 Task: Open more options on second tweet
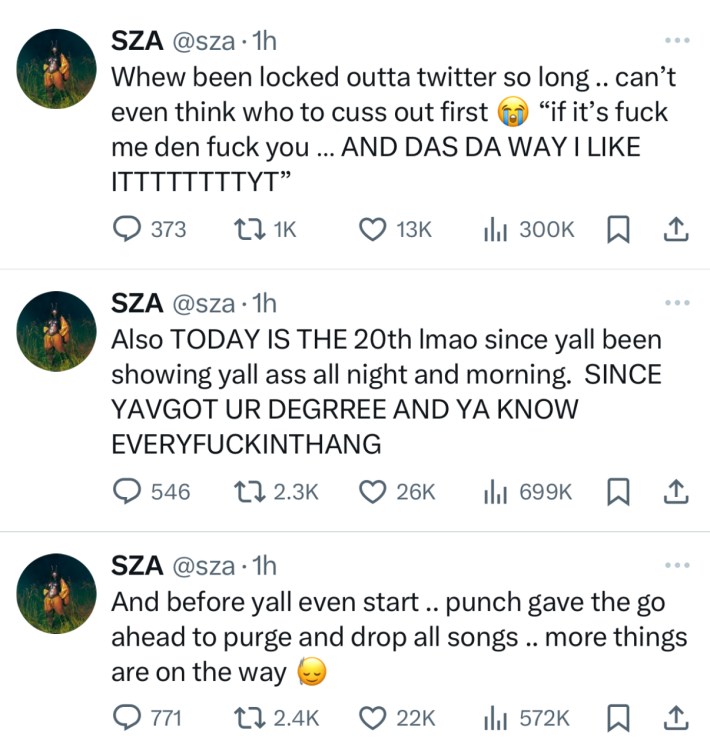677,303
